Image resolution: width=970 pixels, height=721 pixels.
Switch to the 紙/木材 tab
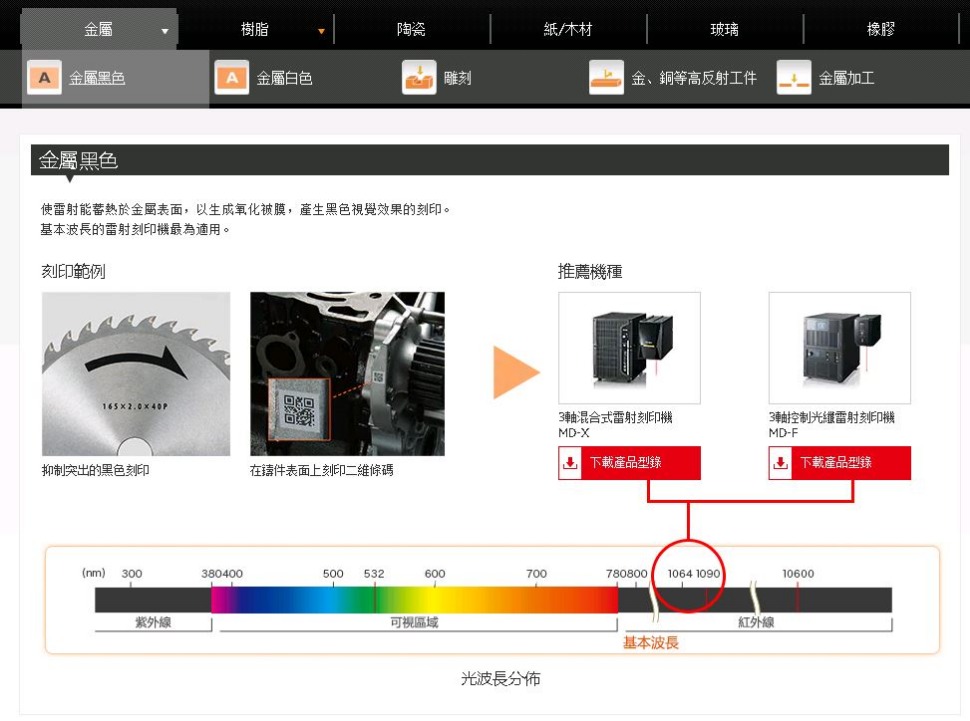tap(568, 30)
